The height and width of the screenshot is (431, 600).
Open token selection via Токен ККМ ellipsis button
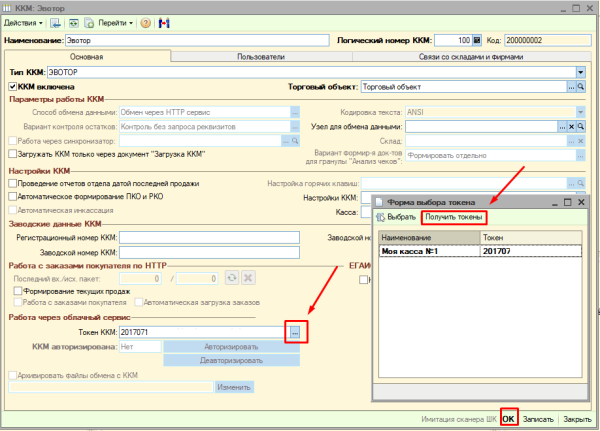(295, 331)
